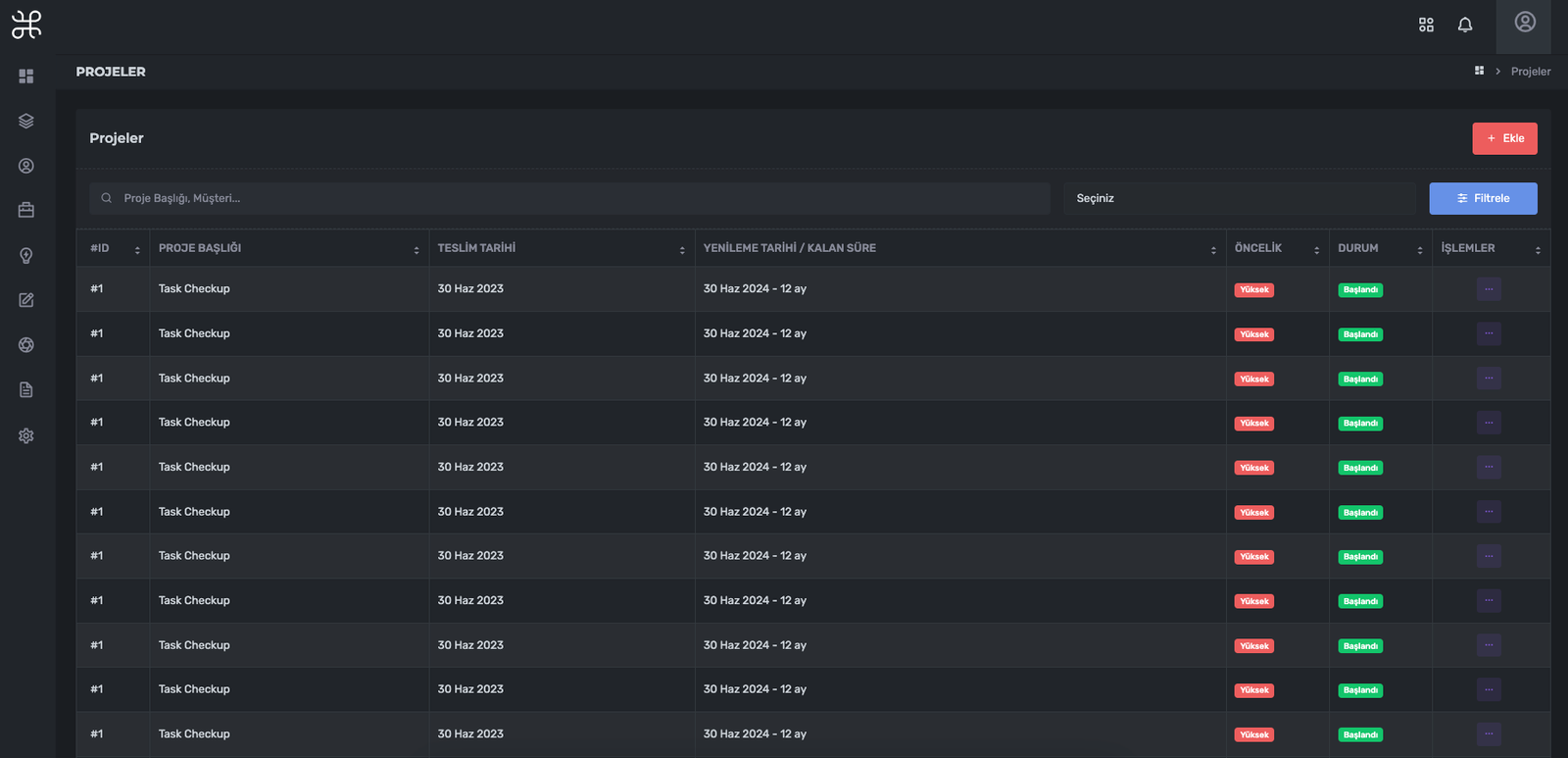This screenshot has width=1568, height=758.
Task: Click Task Checkup in the first row
Action: pos(194,289)
